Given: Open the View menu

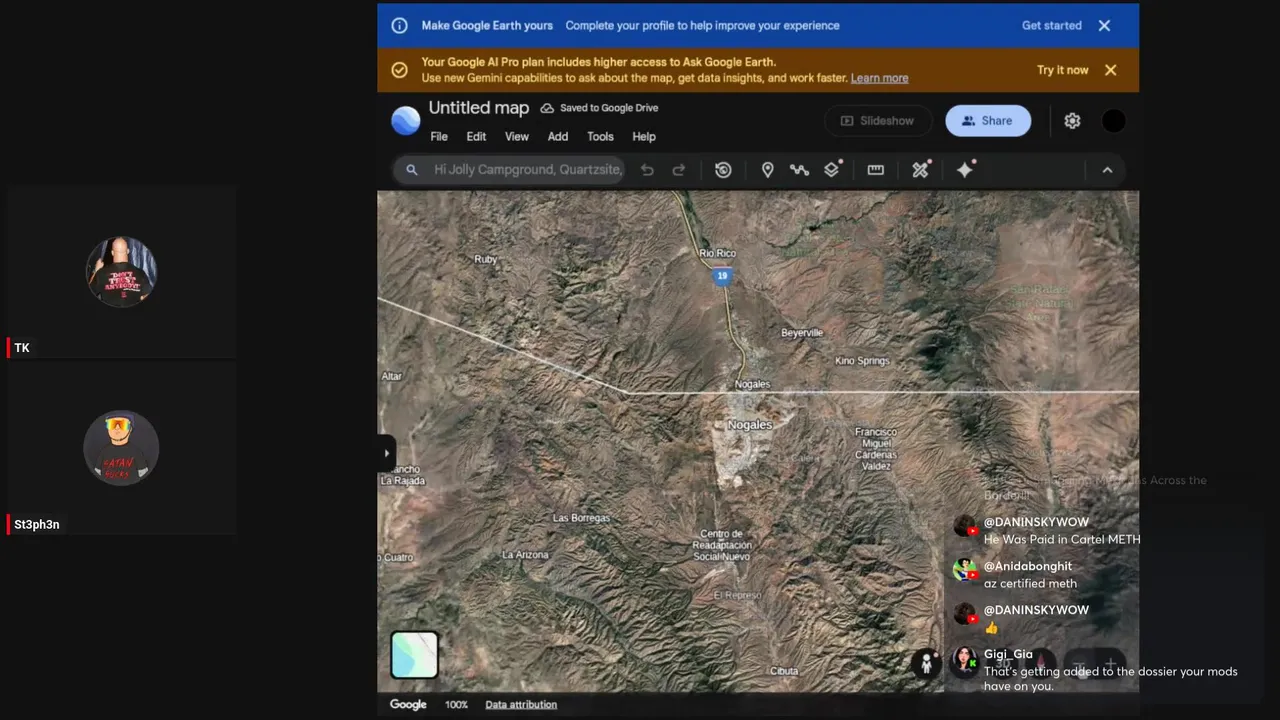Looking at the screenshot, I should 517,137.
